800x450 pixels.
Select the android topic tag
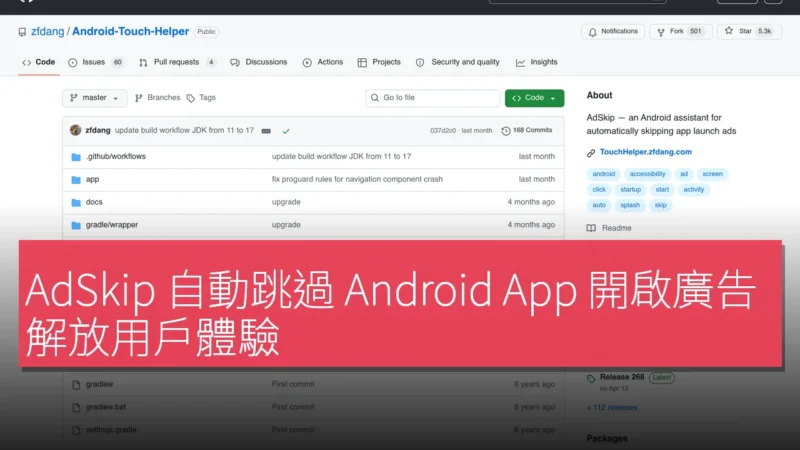(x=604, y=174)
